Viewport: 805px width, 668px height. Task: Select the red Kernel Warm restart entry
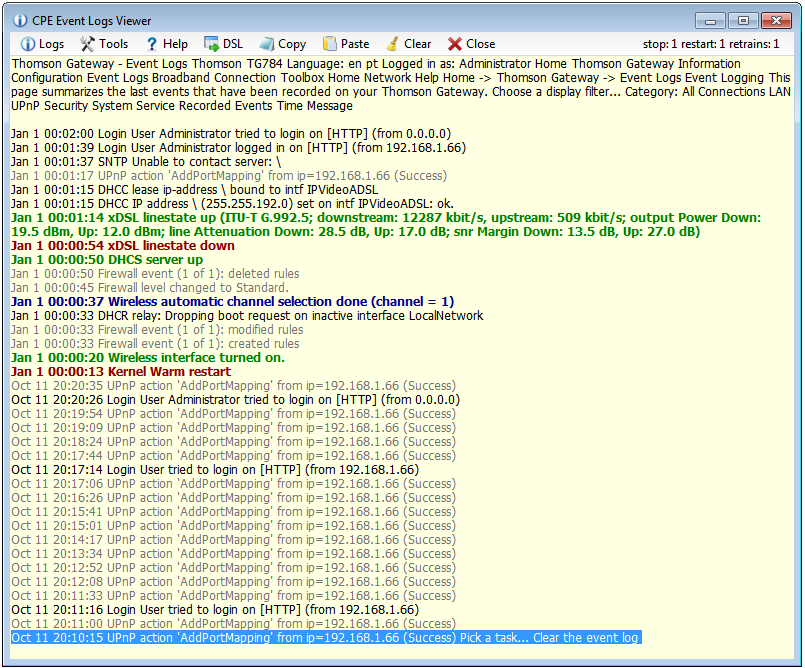(x=120, y=372)
